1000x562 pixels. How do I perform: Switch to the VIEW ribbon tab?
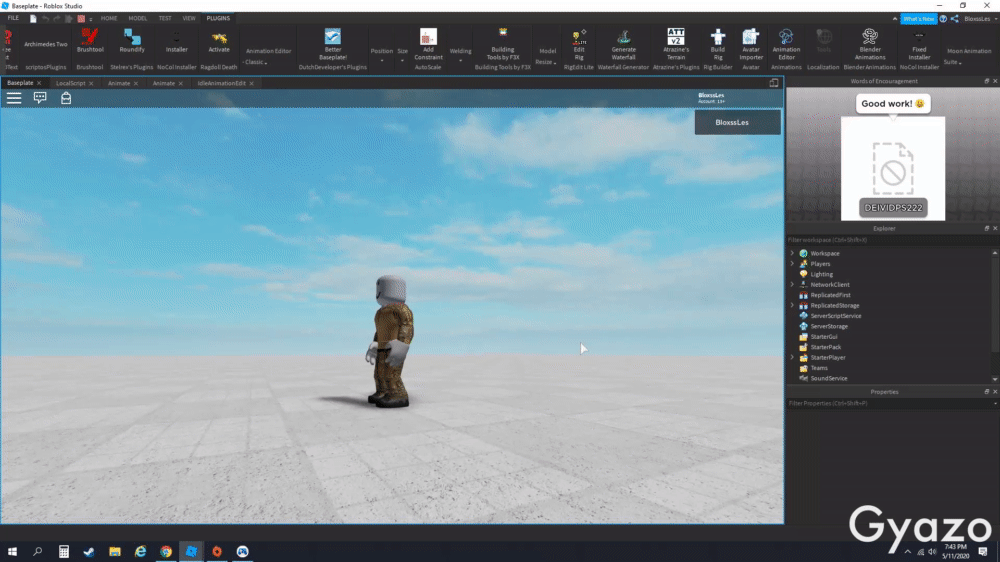coord(189,18)
